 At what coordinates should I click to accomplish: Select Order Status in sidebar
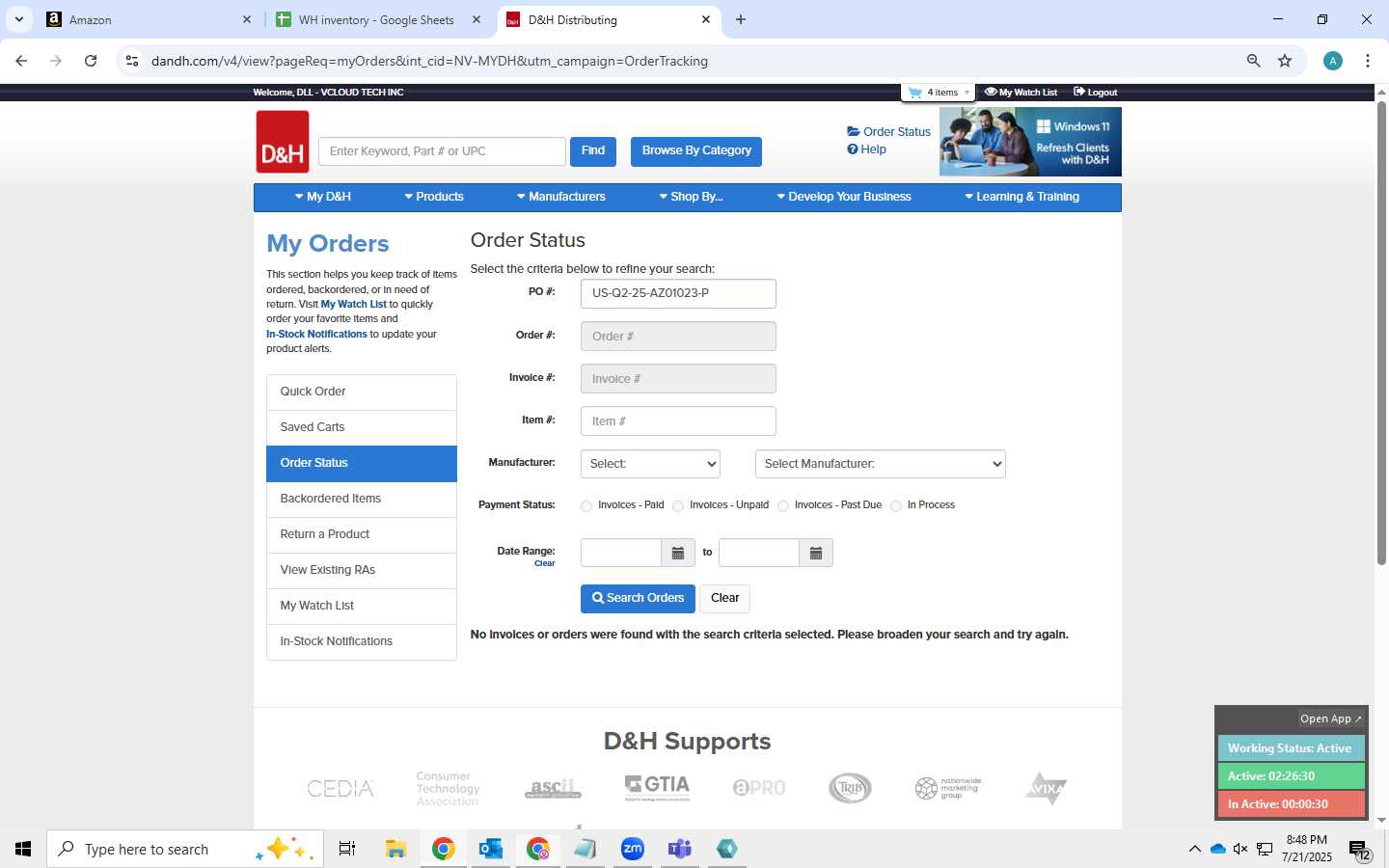(x=362, y=463)
